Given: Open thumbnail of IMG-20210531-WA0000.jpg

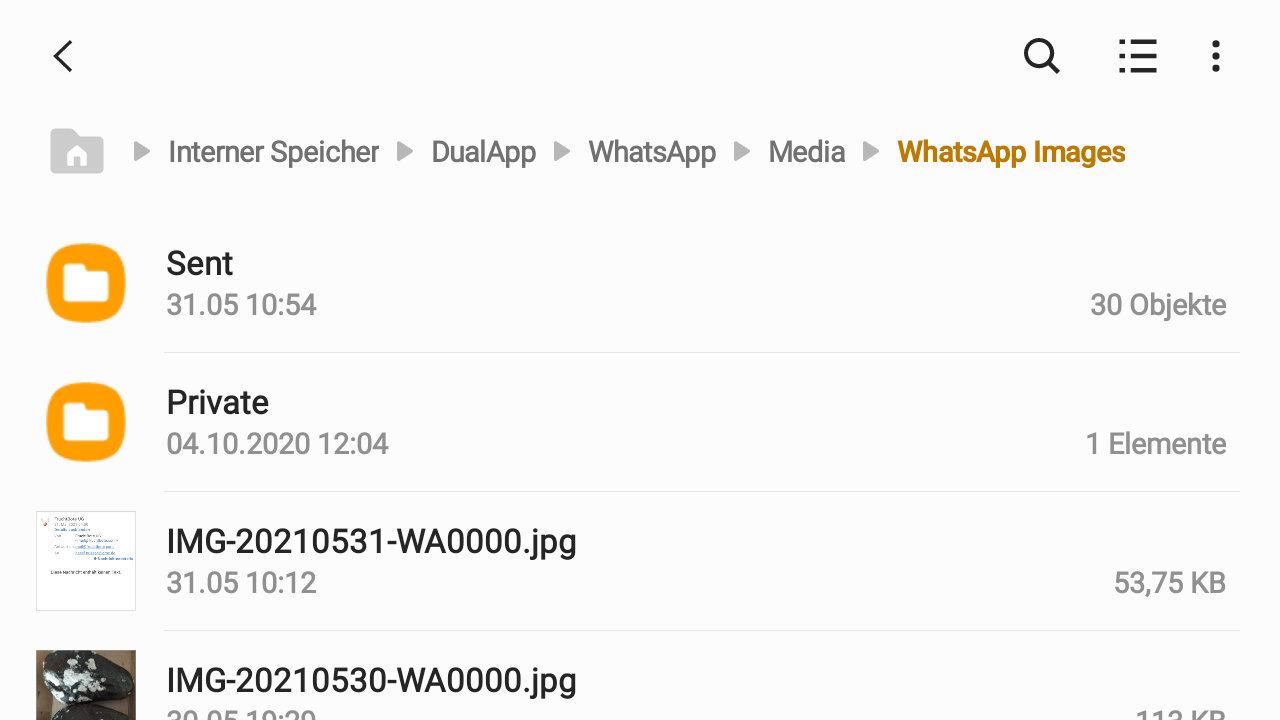Looking at the screenshot, I should click(x=86, y=561).
